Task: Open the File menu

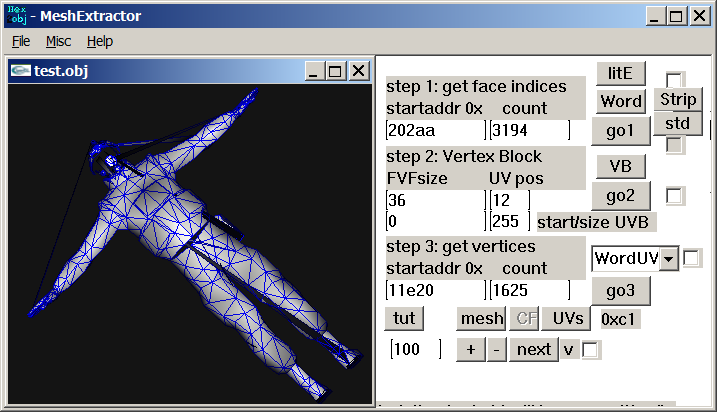Action: pyautogui.click(x=21, y=42)
